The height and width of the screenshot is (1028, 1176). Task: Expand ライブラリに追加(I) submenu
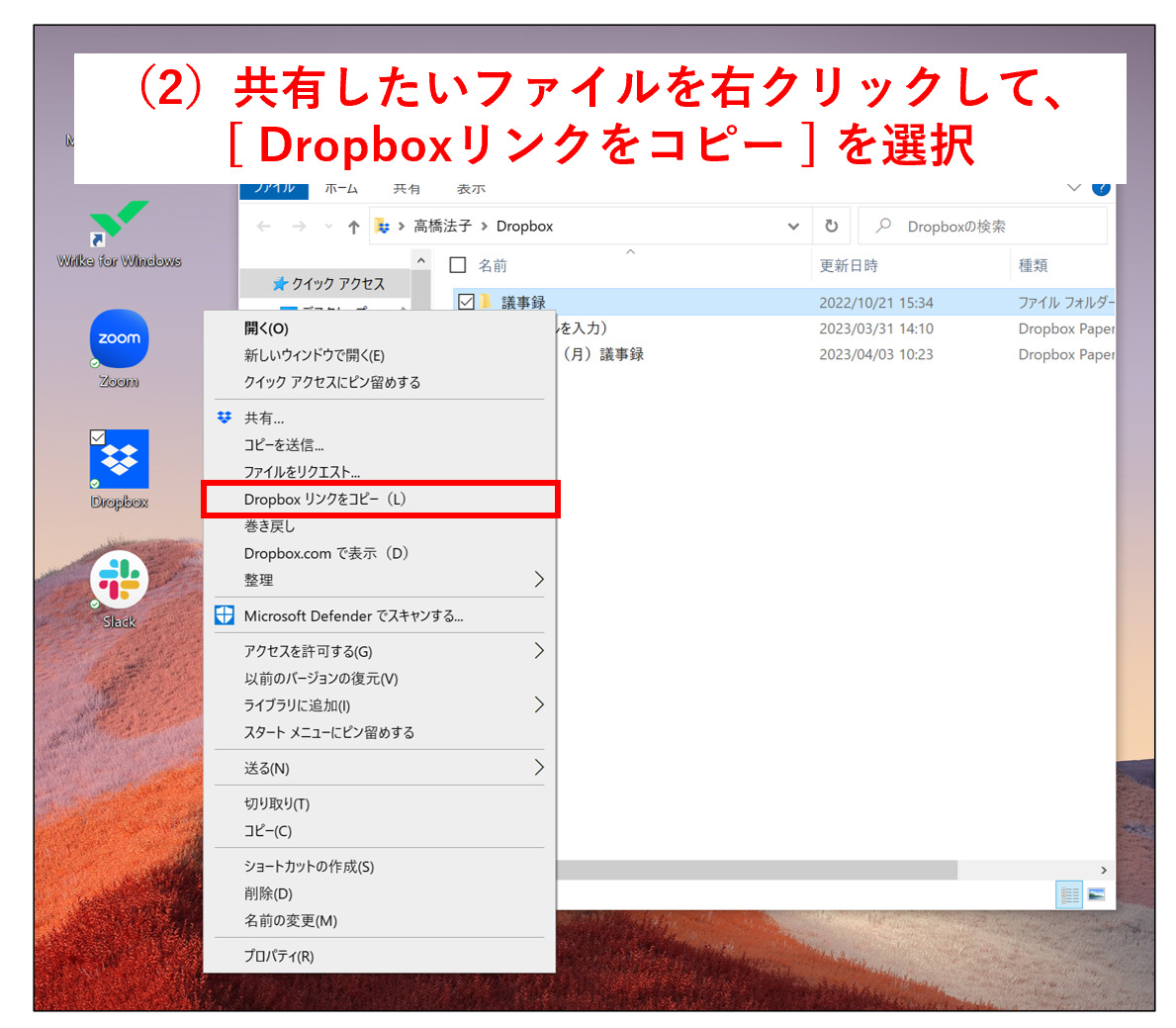pos(538,704)
